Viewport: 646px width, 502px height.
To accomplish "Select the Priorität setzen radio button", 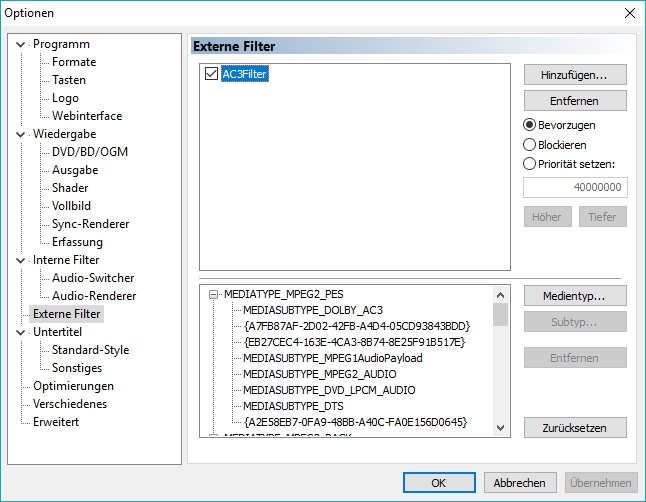I will (x=529, y=164).
